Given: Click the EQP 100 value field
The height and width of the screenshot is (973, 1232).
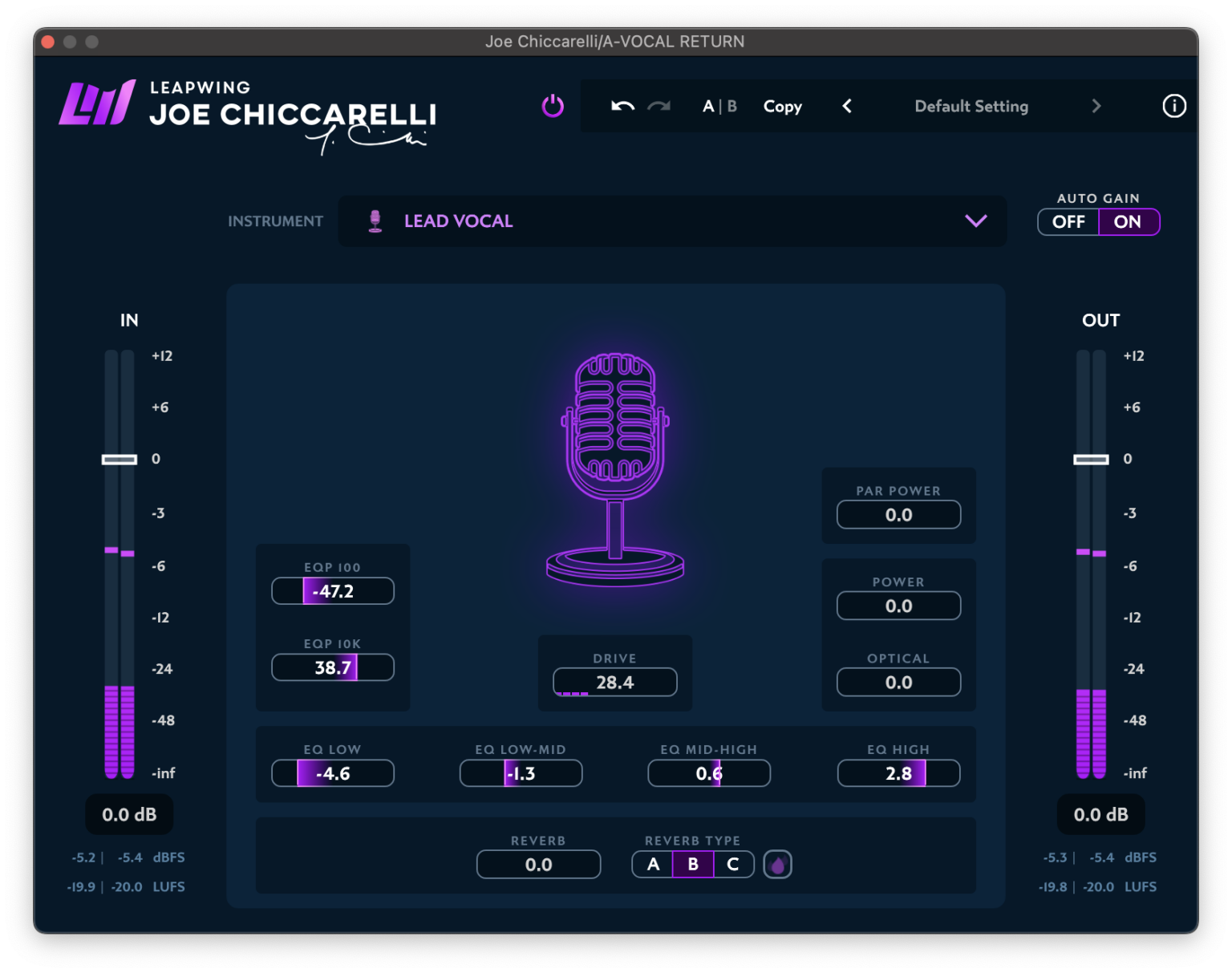Looking at the screenshot, I should click(x=332, y=591).
